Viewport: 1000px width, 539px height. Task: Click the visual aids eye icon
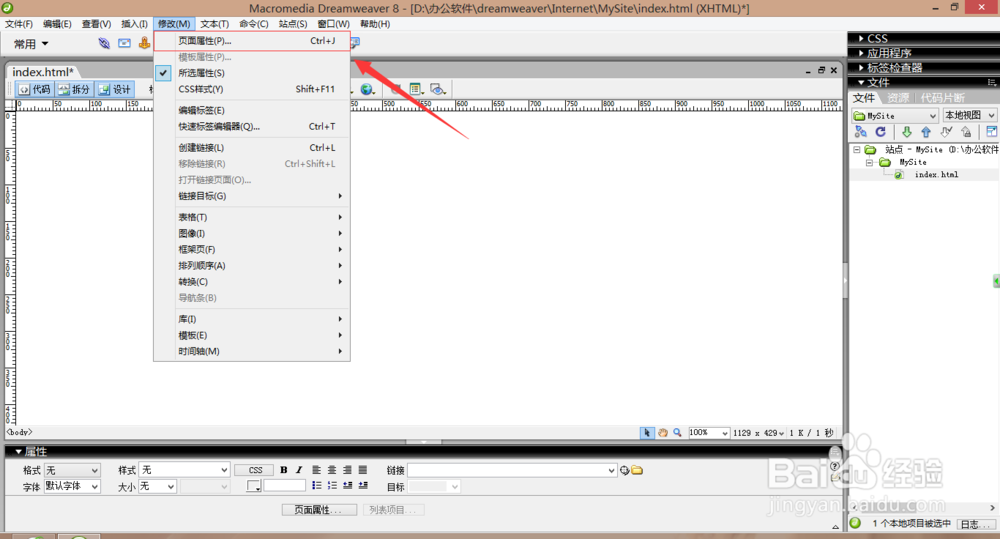438,89
